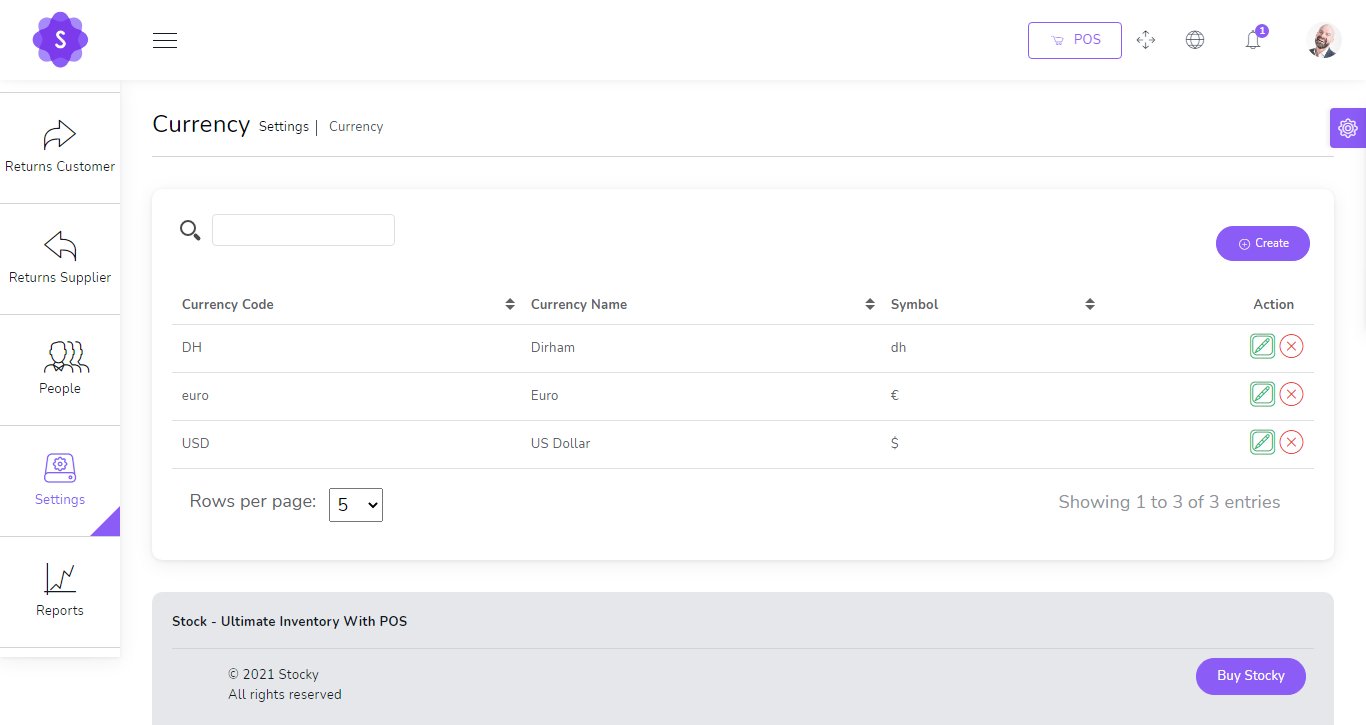1366x725 pixels.
Task: Open the POS screen
Action: click(1074, 40)
